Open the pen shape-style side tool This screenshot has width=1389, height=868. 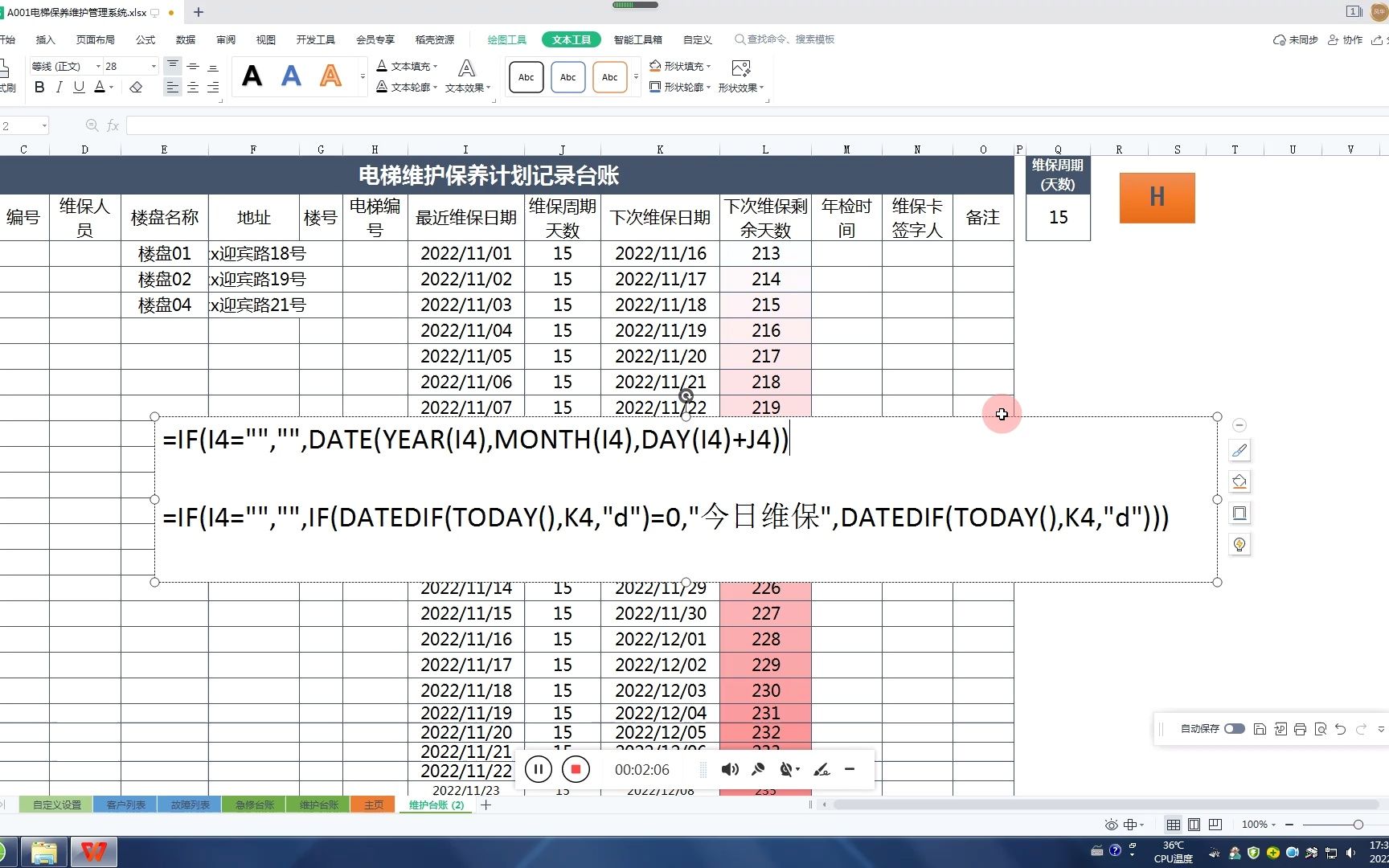(x=1239, y=450)
